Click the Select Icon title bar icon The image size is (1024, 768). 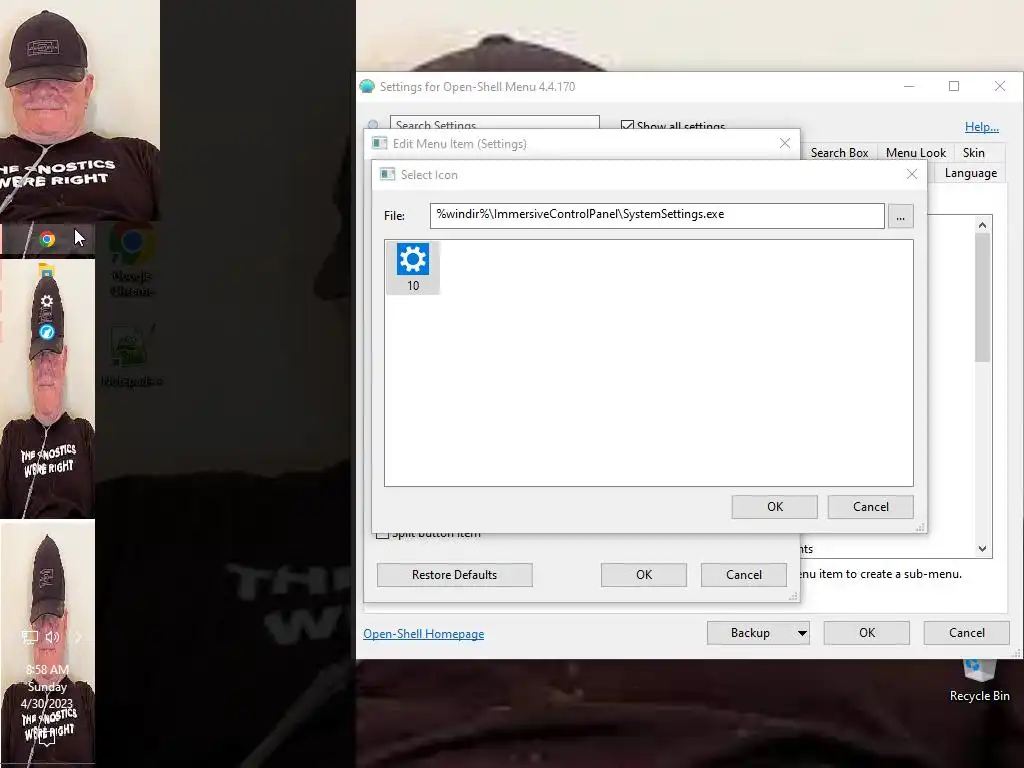point(387,174)
